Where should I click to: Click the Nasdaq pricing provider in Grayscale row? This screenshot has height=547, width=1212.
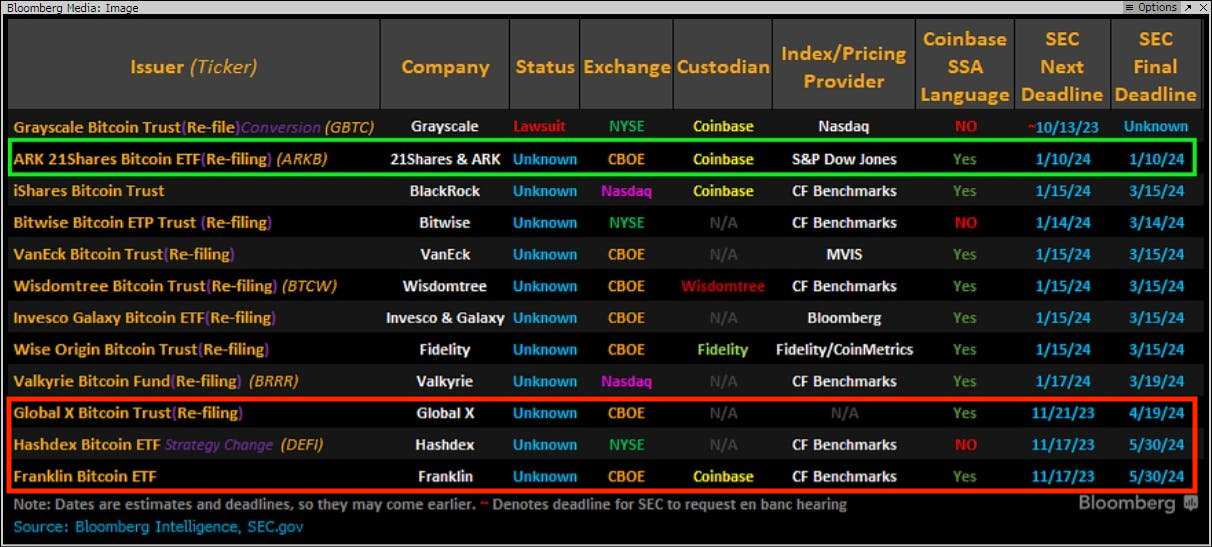tap(844, 127)
